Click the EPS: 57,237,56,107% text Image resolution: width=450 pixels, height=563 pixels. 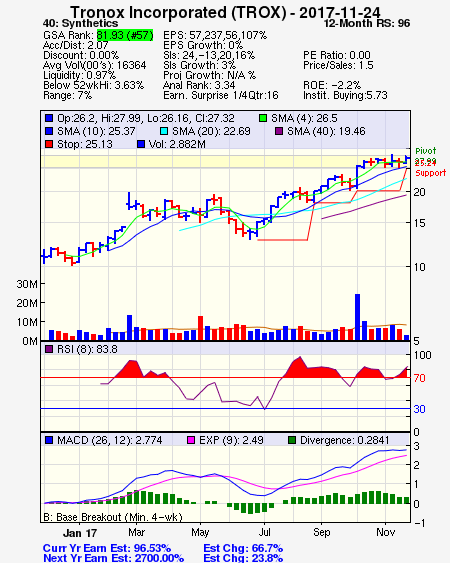point(215,35)
